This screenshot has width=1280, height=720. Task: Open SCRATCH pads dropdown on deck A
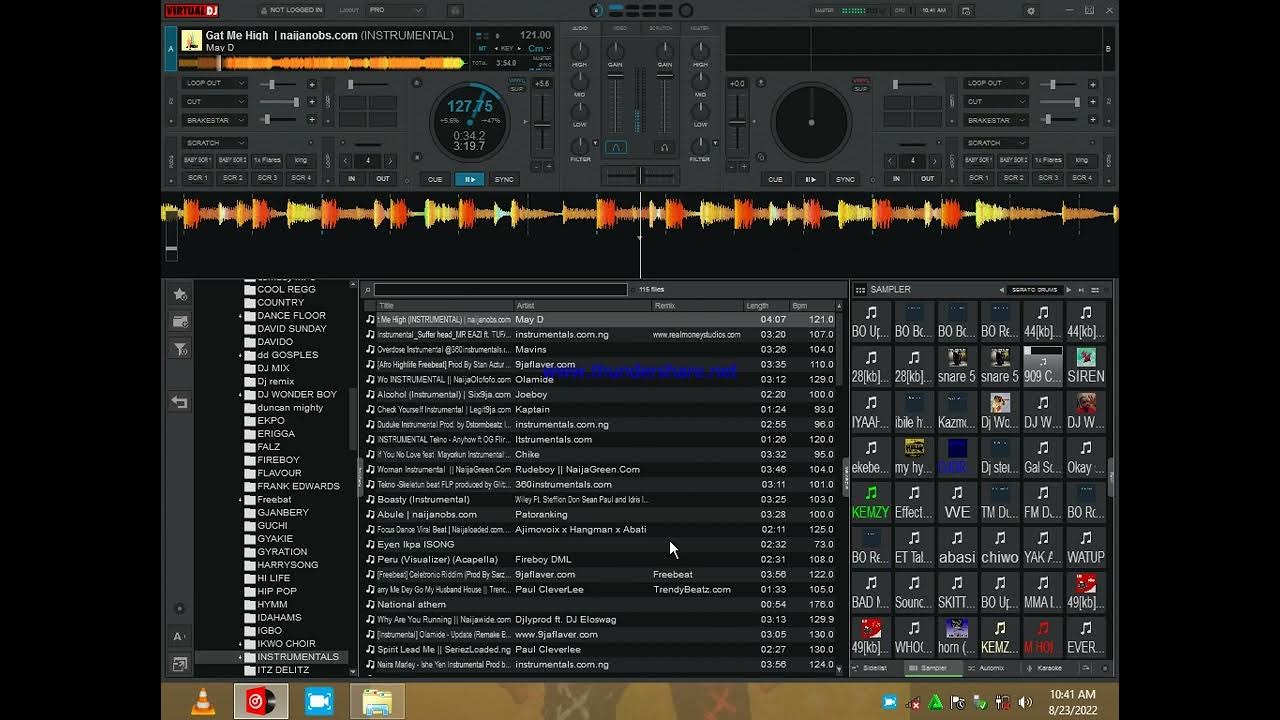click(214, 143)
